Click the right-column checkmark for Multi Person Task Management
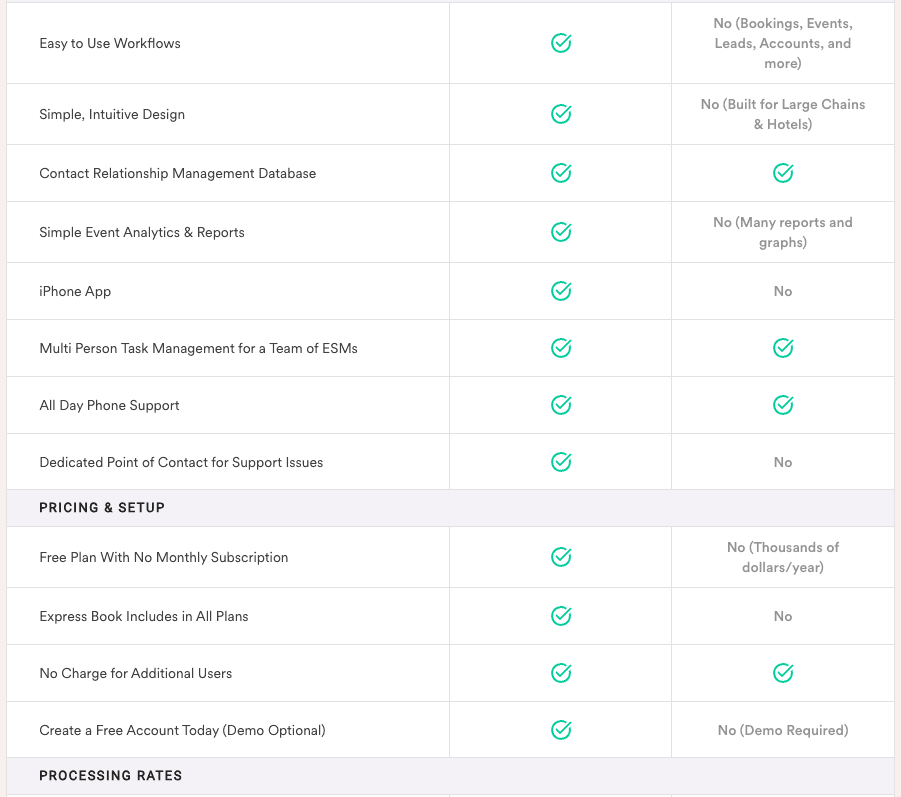 pos(783,348)
